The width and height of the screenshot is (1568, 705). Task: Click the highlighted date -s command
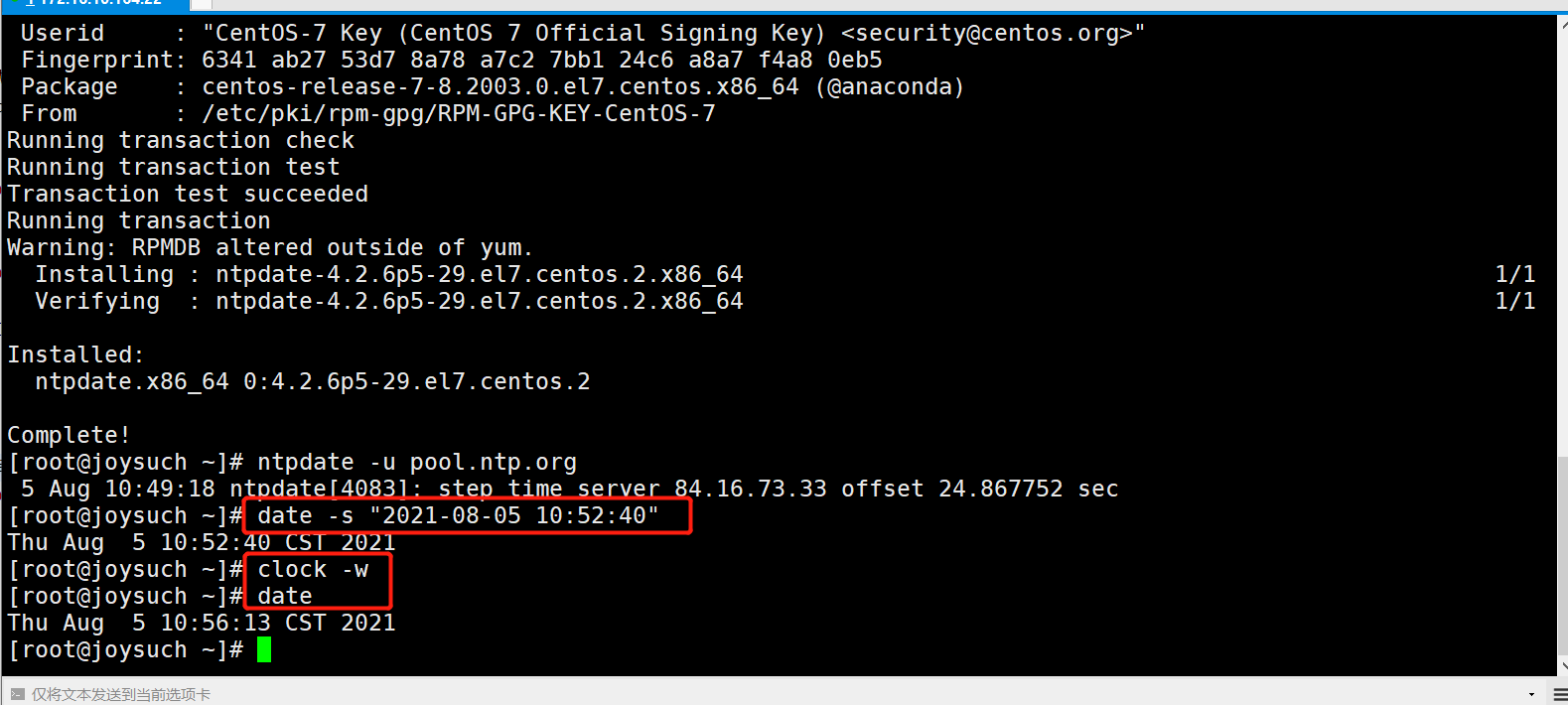(458, 515)
